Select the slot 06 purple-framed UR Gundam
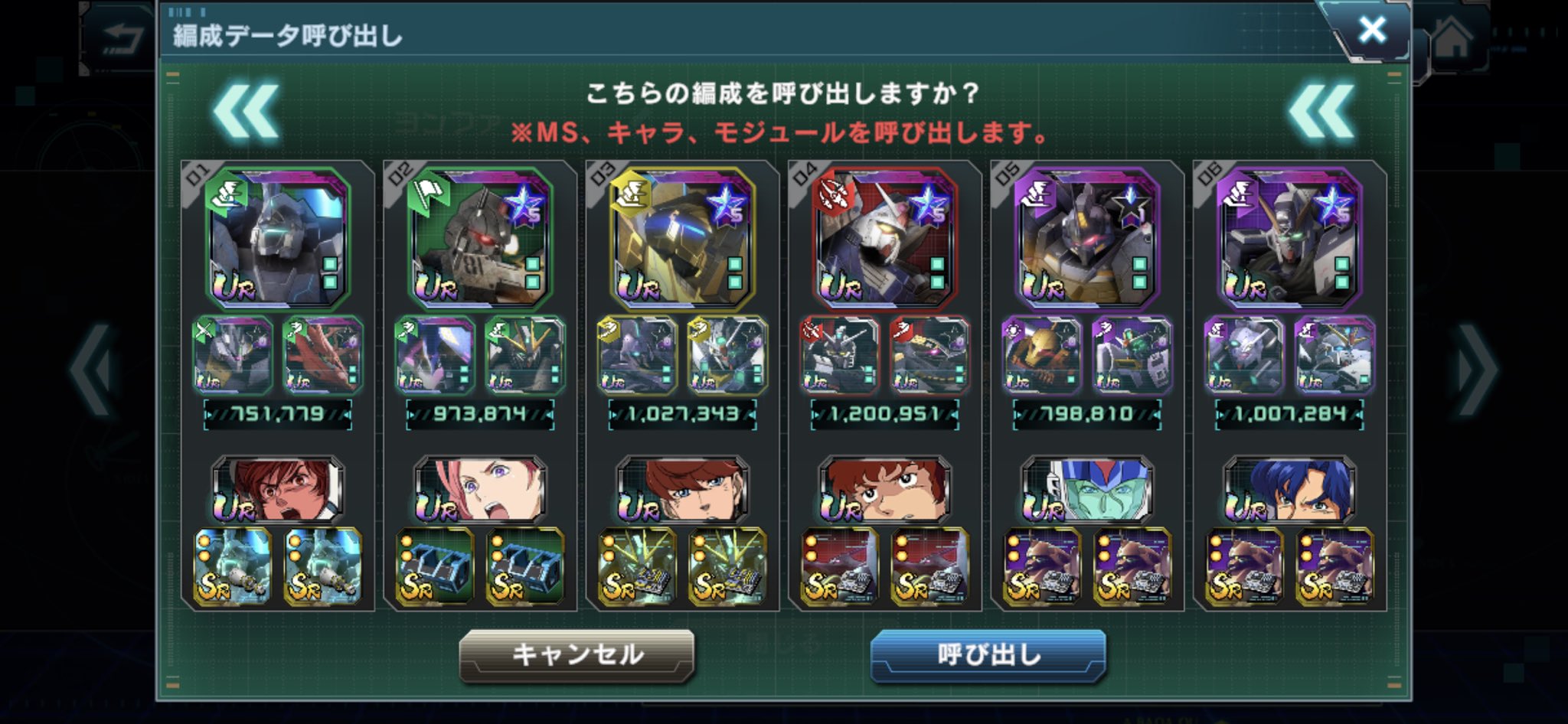Viewport: 1568px width, 724px height. pyautogui.click(x=1289, y=238)
